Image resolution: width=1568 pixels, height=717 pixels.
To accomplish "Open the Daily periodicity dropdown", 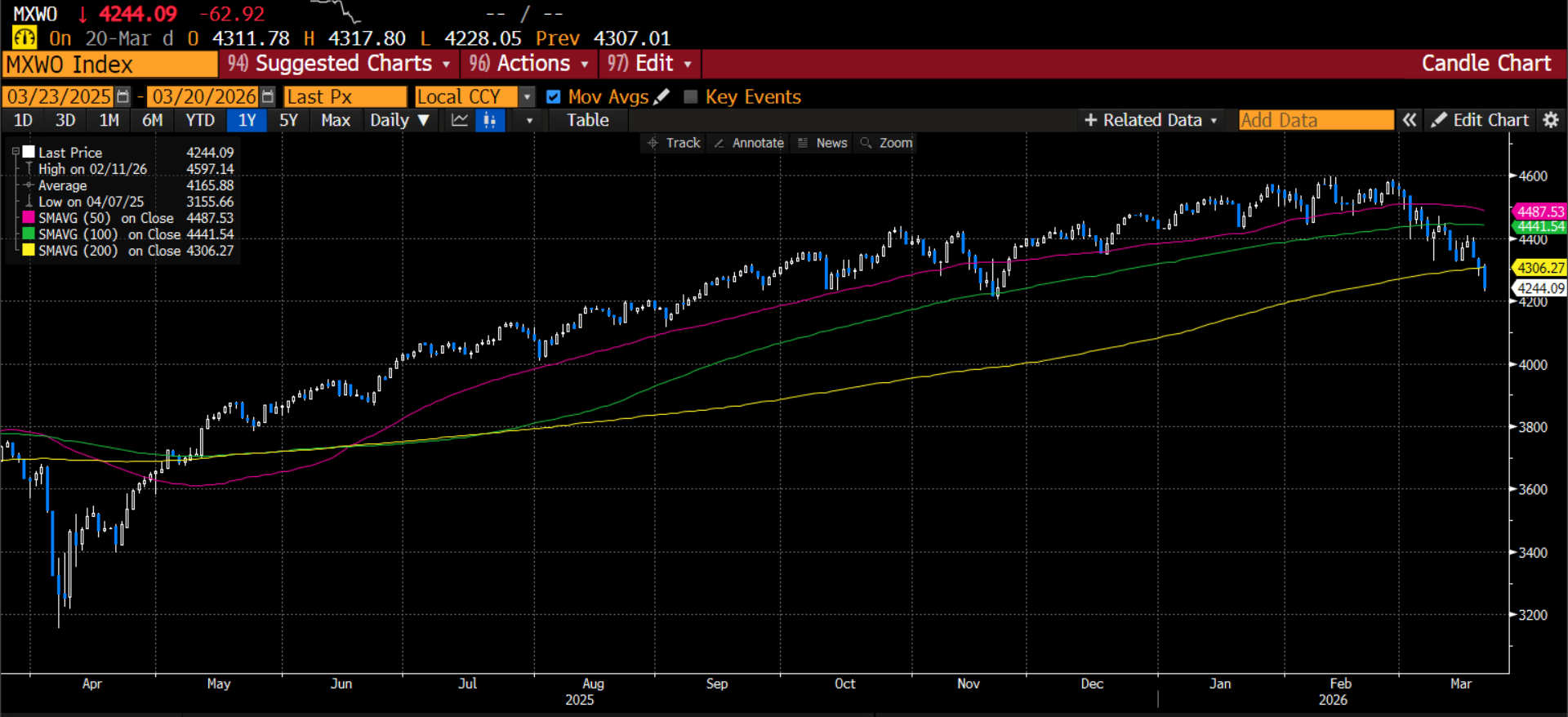I will [x=399, y=120].
